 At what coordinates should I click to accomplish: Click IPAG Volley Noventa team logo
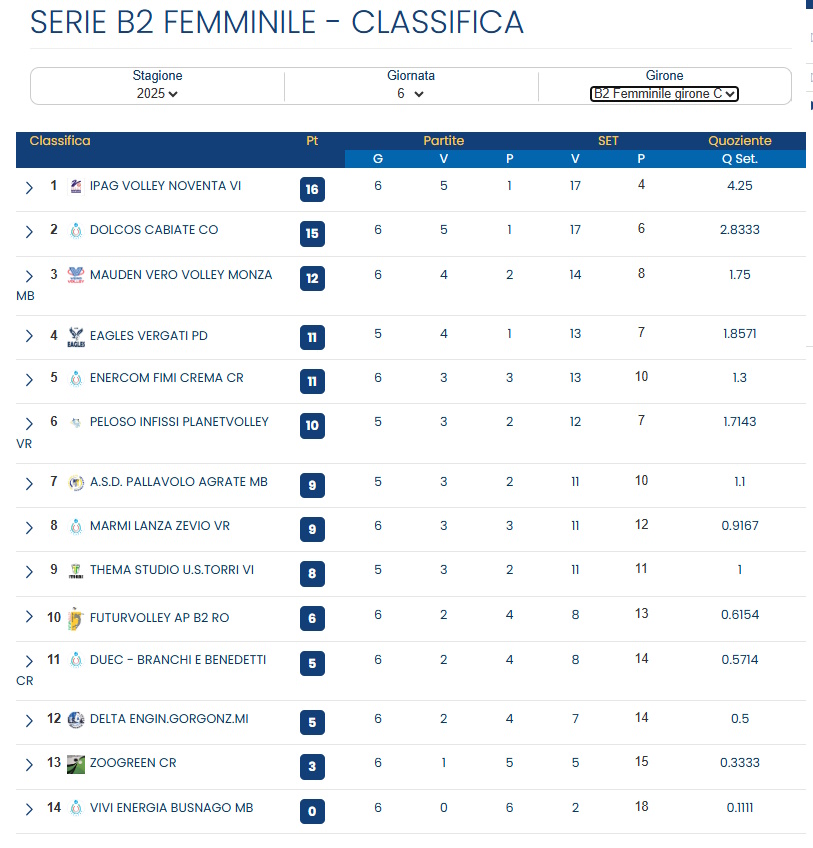[76, 186]
